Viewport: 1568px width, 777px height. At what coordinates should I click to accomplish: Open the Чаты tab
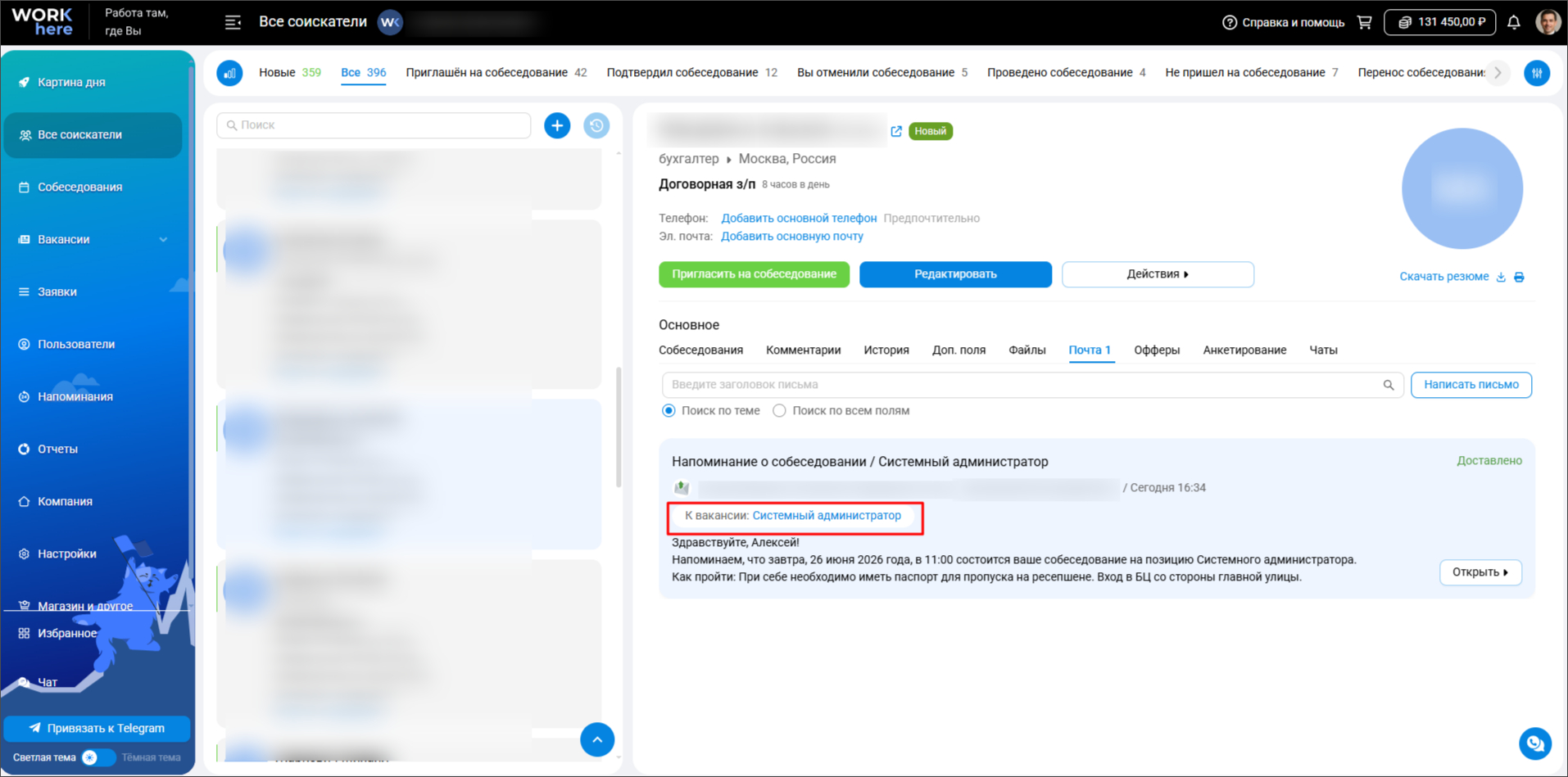(x=1323, y=350)
